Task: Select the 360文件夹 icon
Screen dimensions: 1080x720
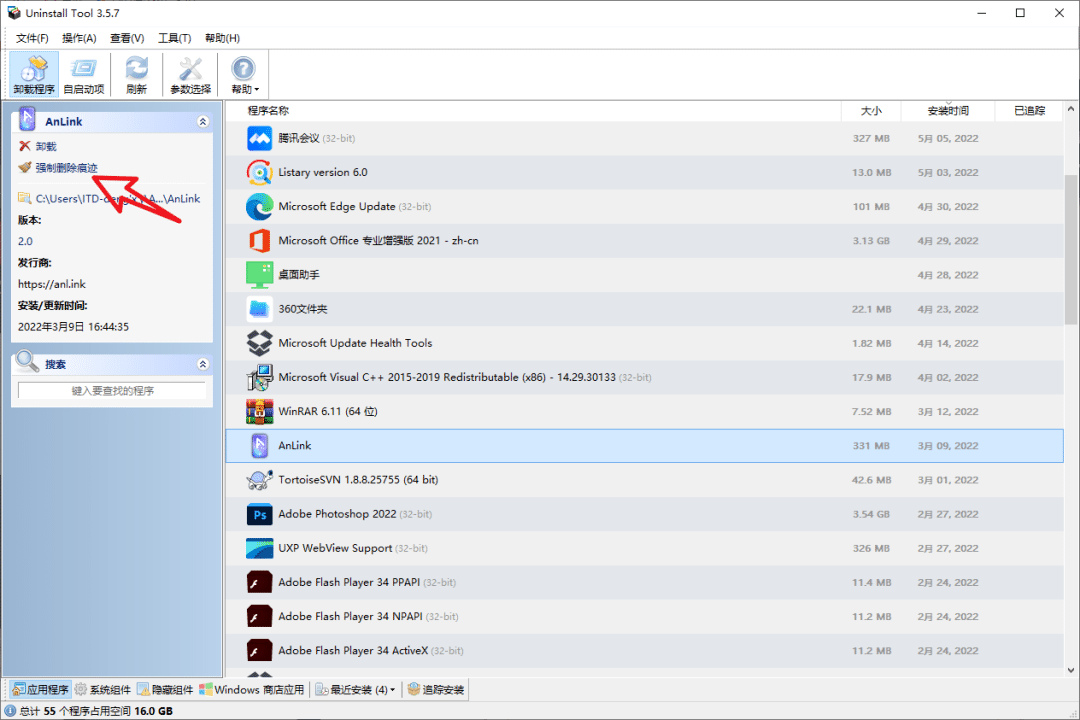Action: [x=259, y=309]
